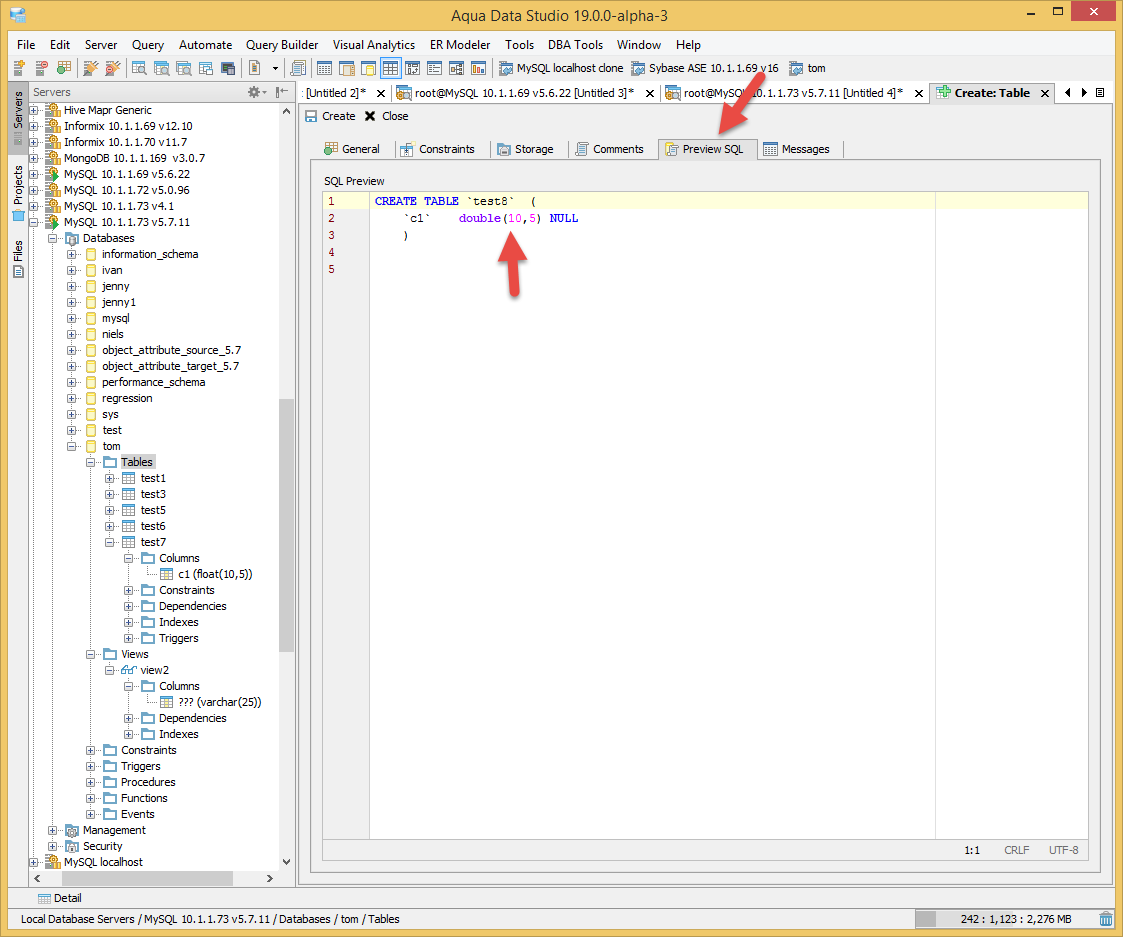Open the tom connection shortcut in toolbar
1123x937 pixels.
coord(807,68)
